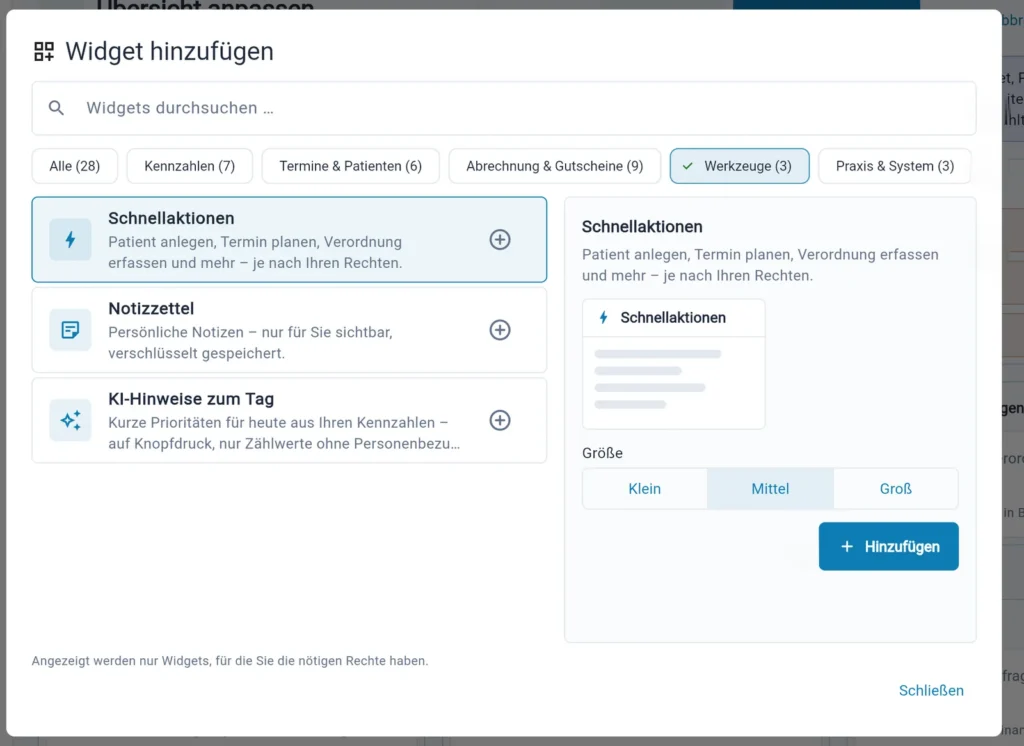Click the 'Widget hinzufügen' dialog title
Image resolution: width=1024 pixels, height=746 pixels.
[169, 52]
